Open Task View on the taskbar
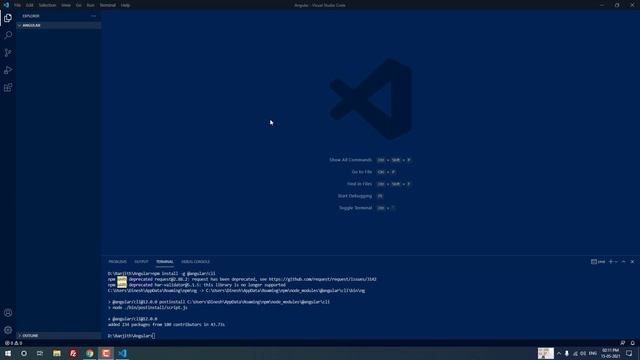This screenshot has height=360, width=640. click(40, 353)
